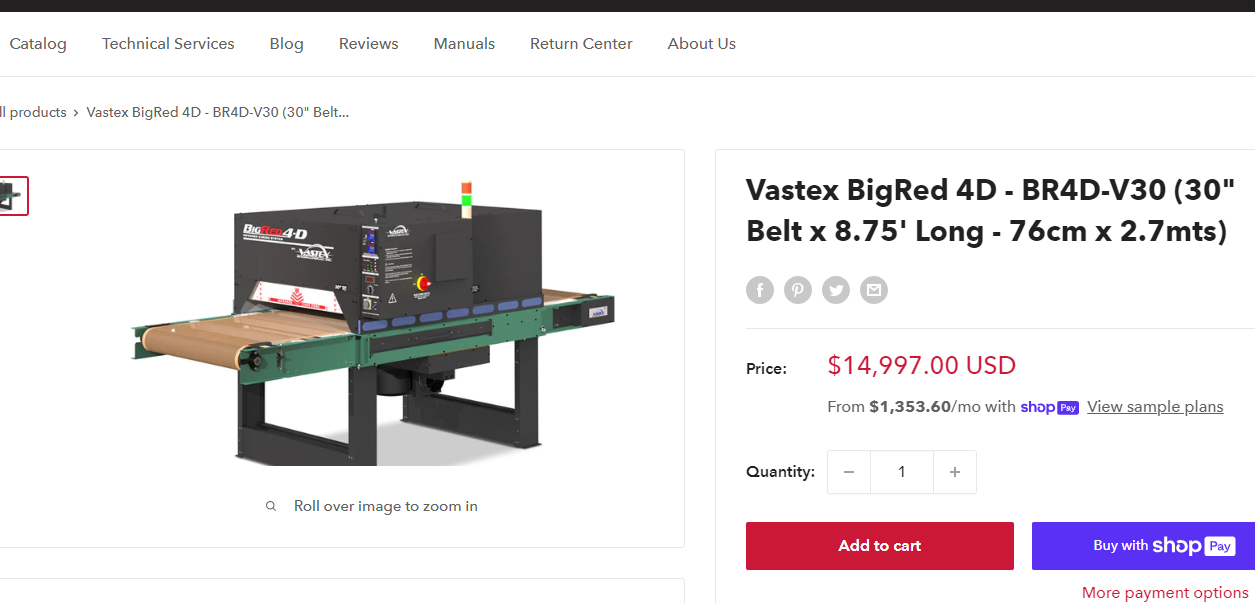Click Buy with Shop Pay button
This screenshot has width=1255, height=604.
pos(1143,546)
